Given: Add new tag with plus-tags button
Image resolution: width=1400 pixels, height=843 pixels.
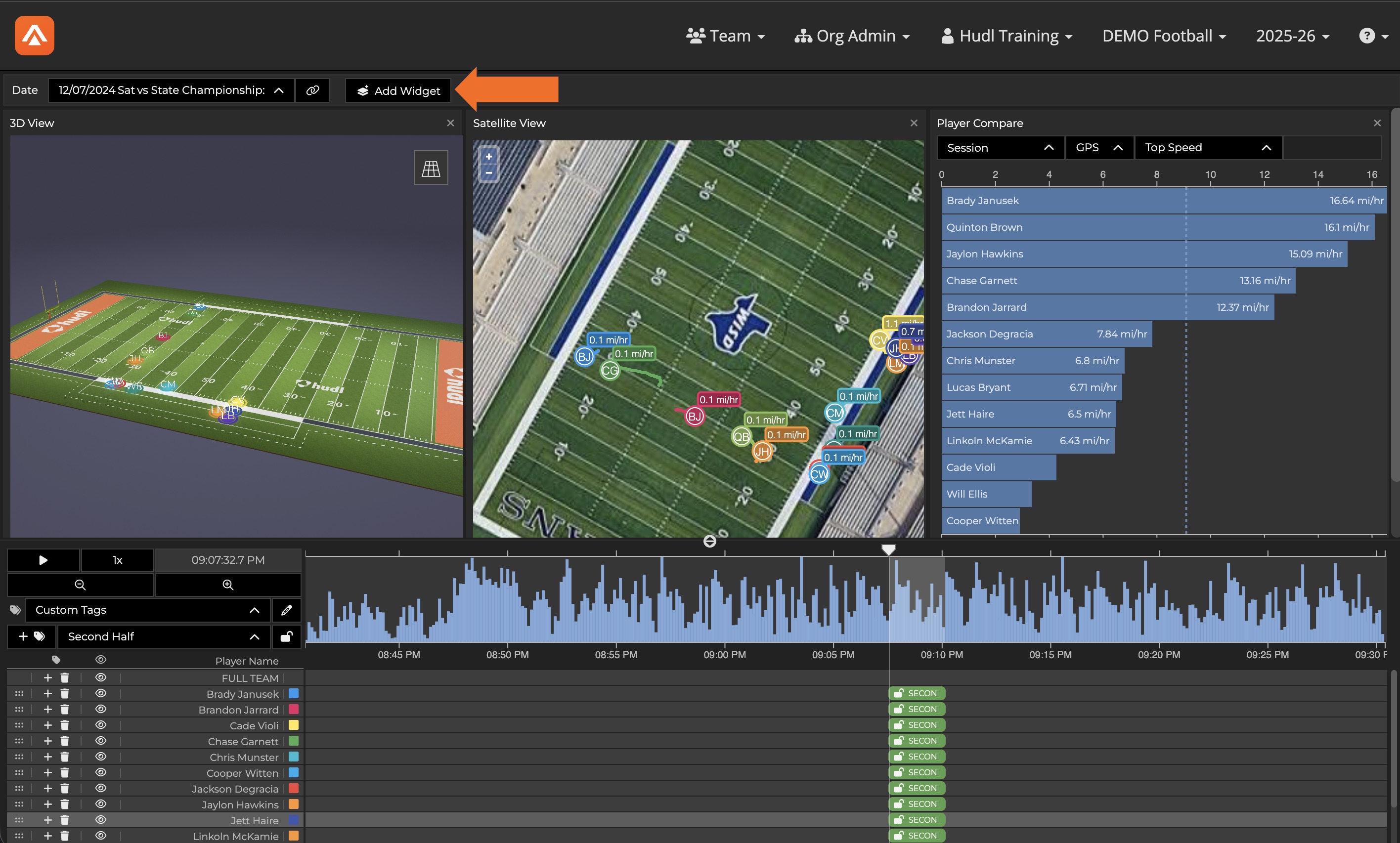Looking at the screenshot, I should (32, 636).
